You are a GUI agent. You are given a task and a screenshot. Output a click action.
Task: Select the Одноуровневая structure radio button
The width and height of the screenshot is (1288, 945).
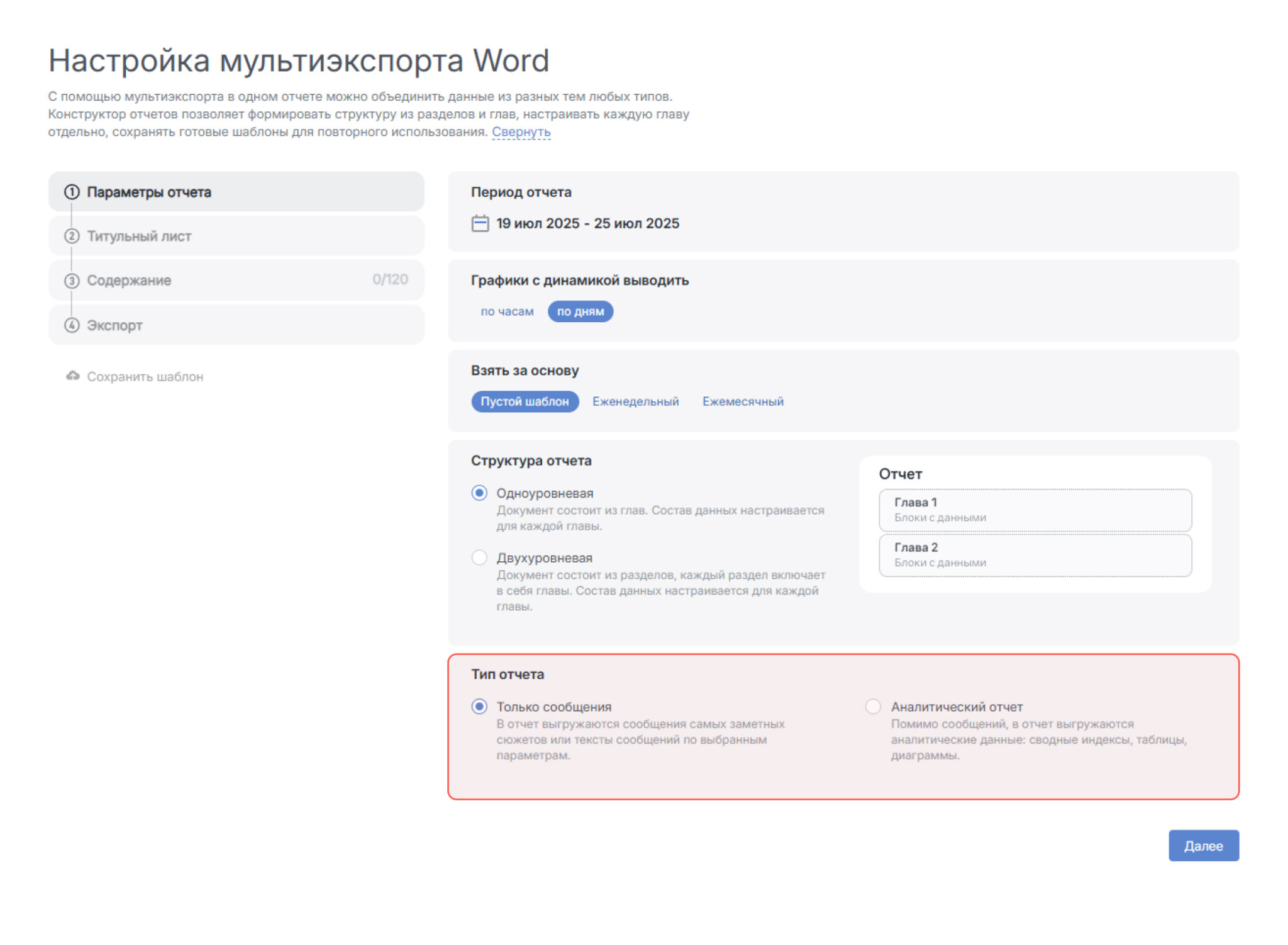(x=479, y=493)
